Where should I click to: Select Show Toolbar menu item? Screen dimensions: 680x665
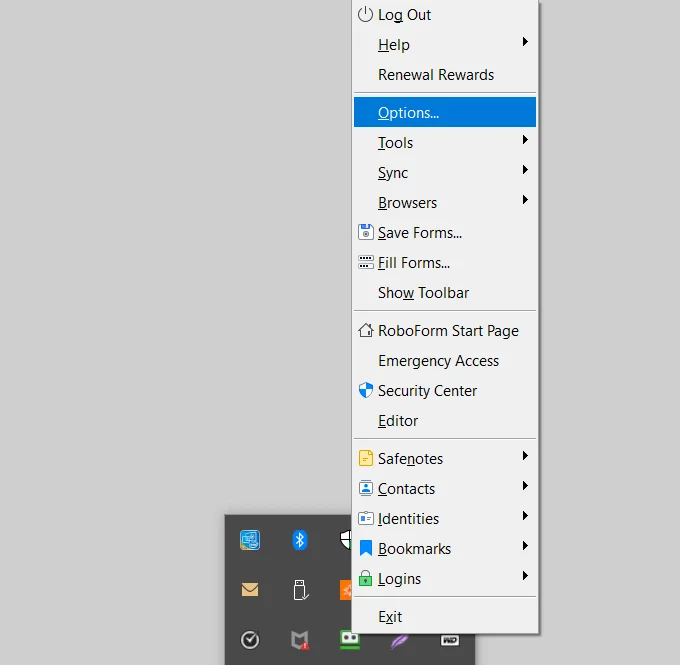coord(445,293)
